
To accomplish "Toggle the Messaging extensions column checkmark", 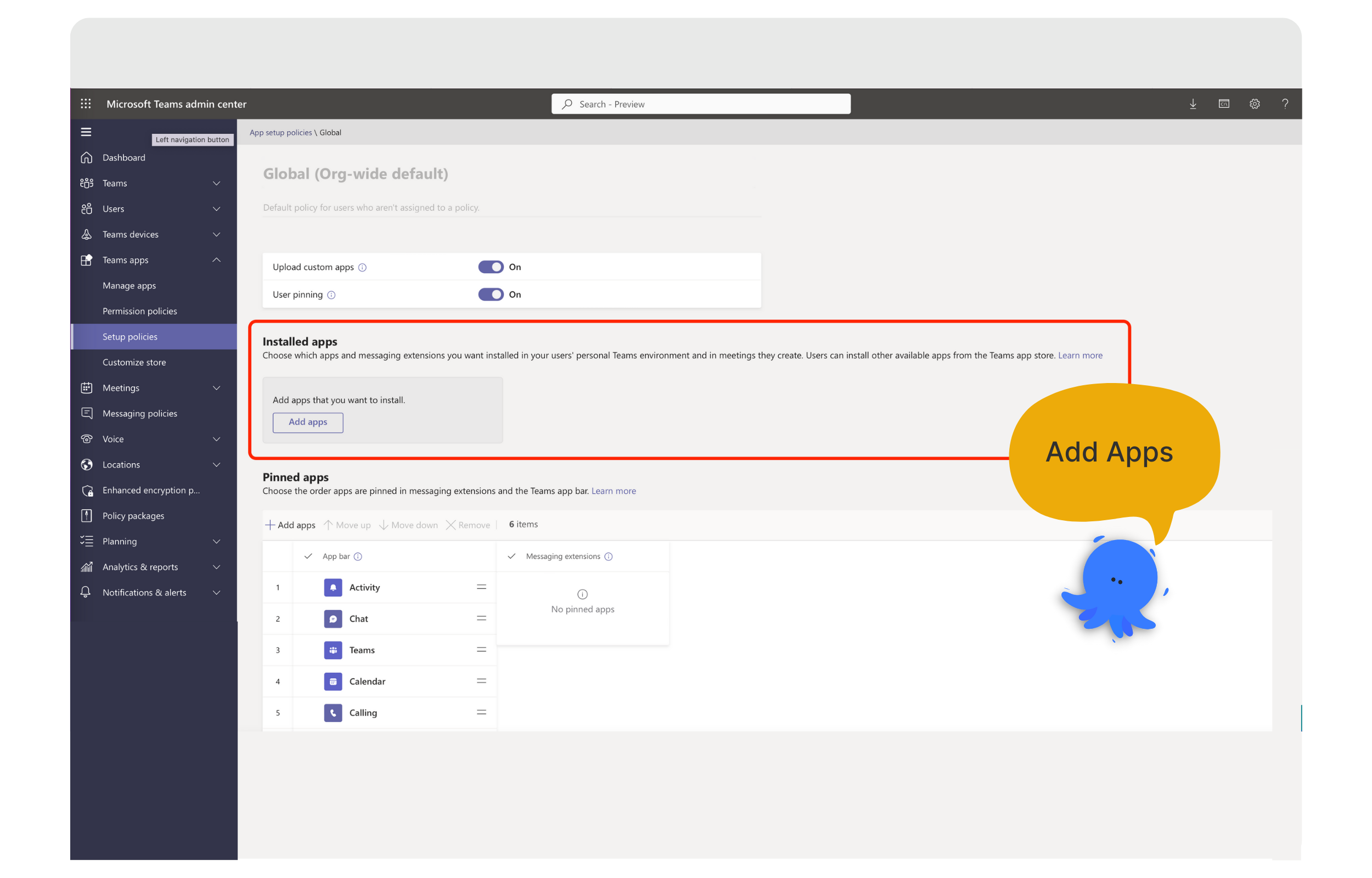I will pos(511,556).
